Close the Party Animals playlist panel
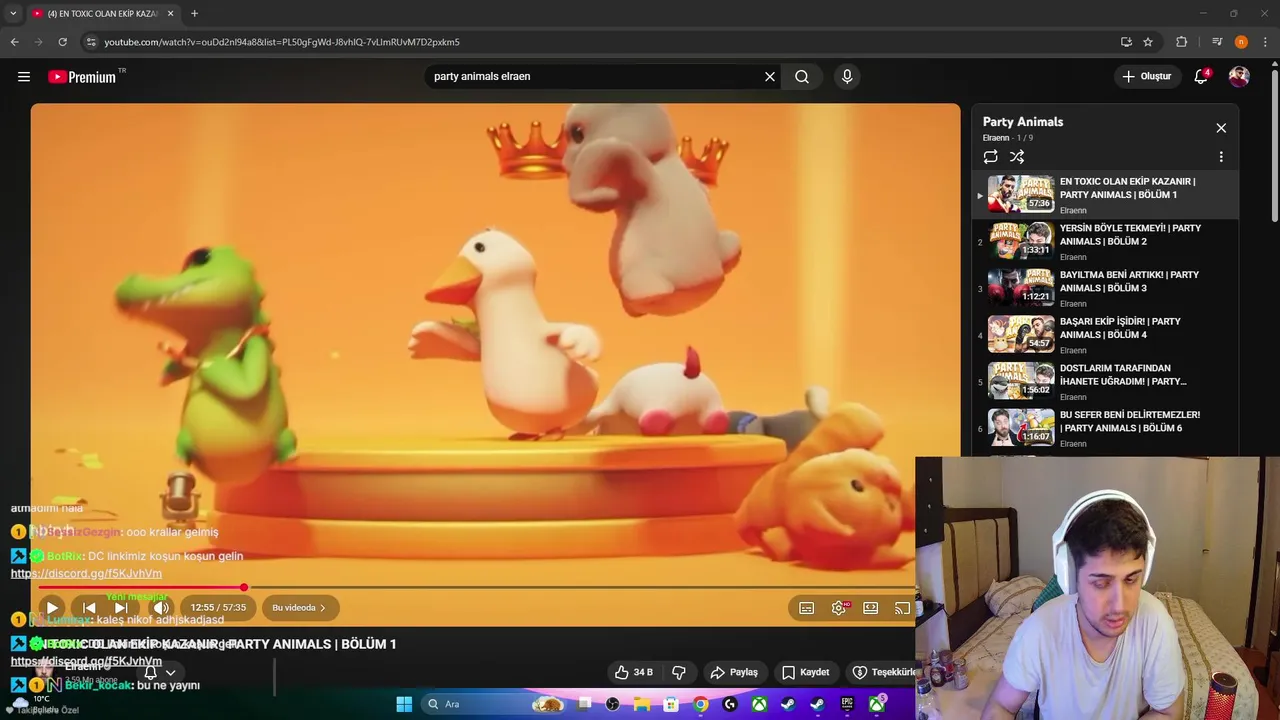Image resolution: width=1280 pixels, height=720 pixels. [x=1221, y=128]
